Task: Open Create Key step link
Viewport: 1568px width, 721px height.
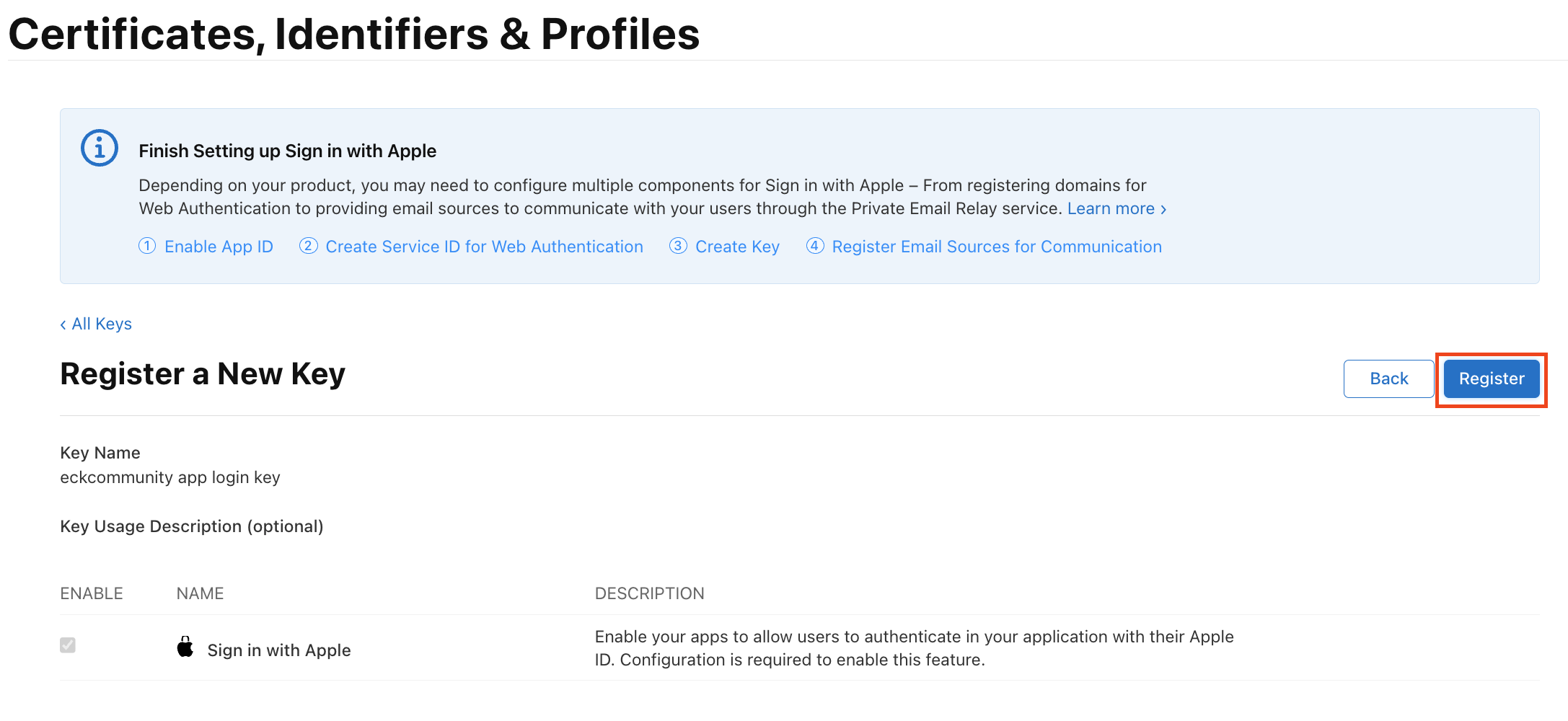Action: (x=736, y=246)
